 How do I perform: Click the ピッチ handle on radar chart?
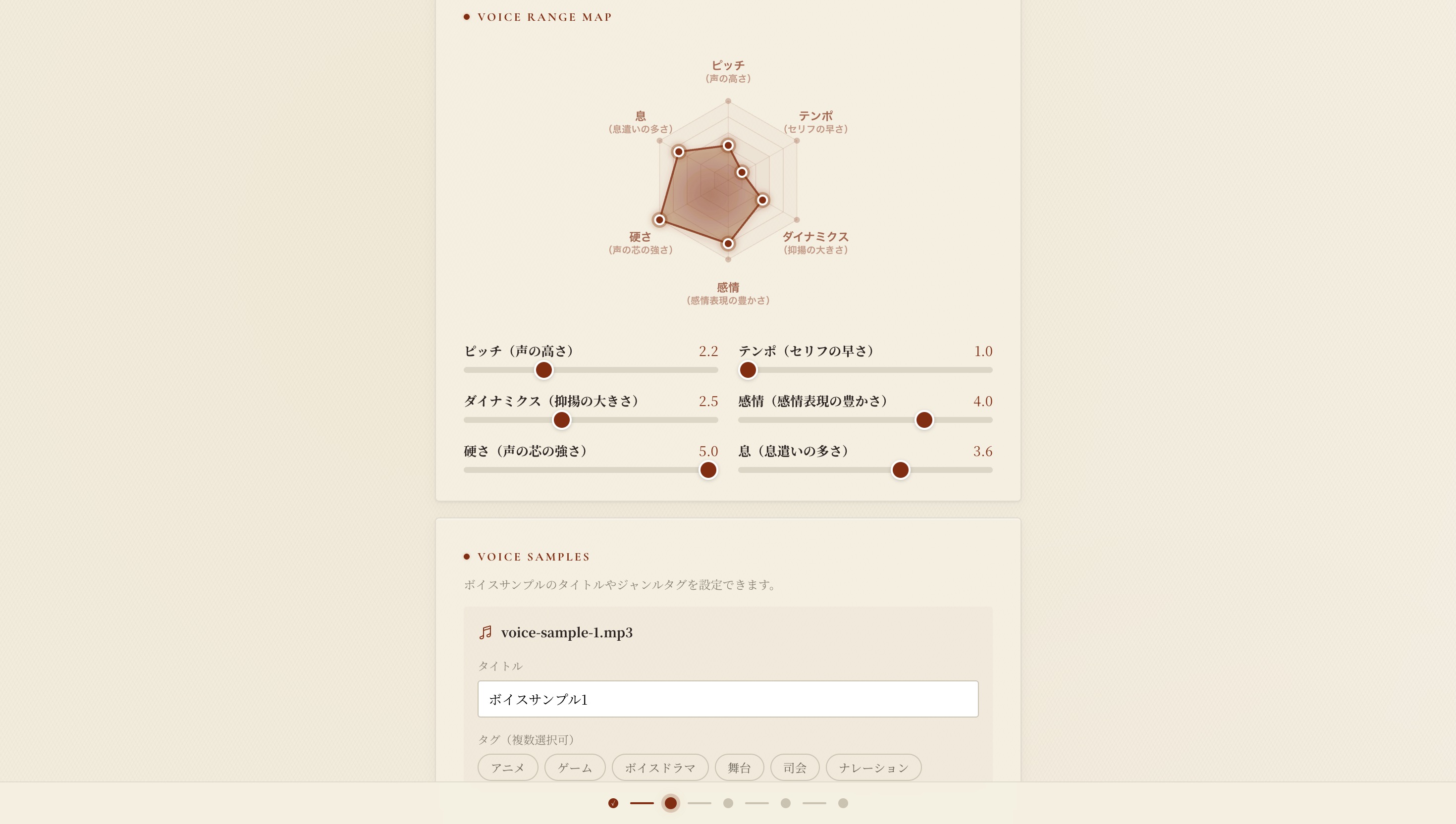(728, 146)
